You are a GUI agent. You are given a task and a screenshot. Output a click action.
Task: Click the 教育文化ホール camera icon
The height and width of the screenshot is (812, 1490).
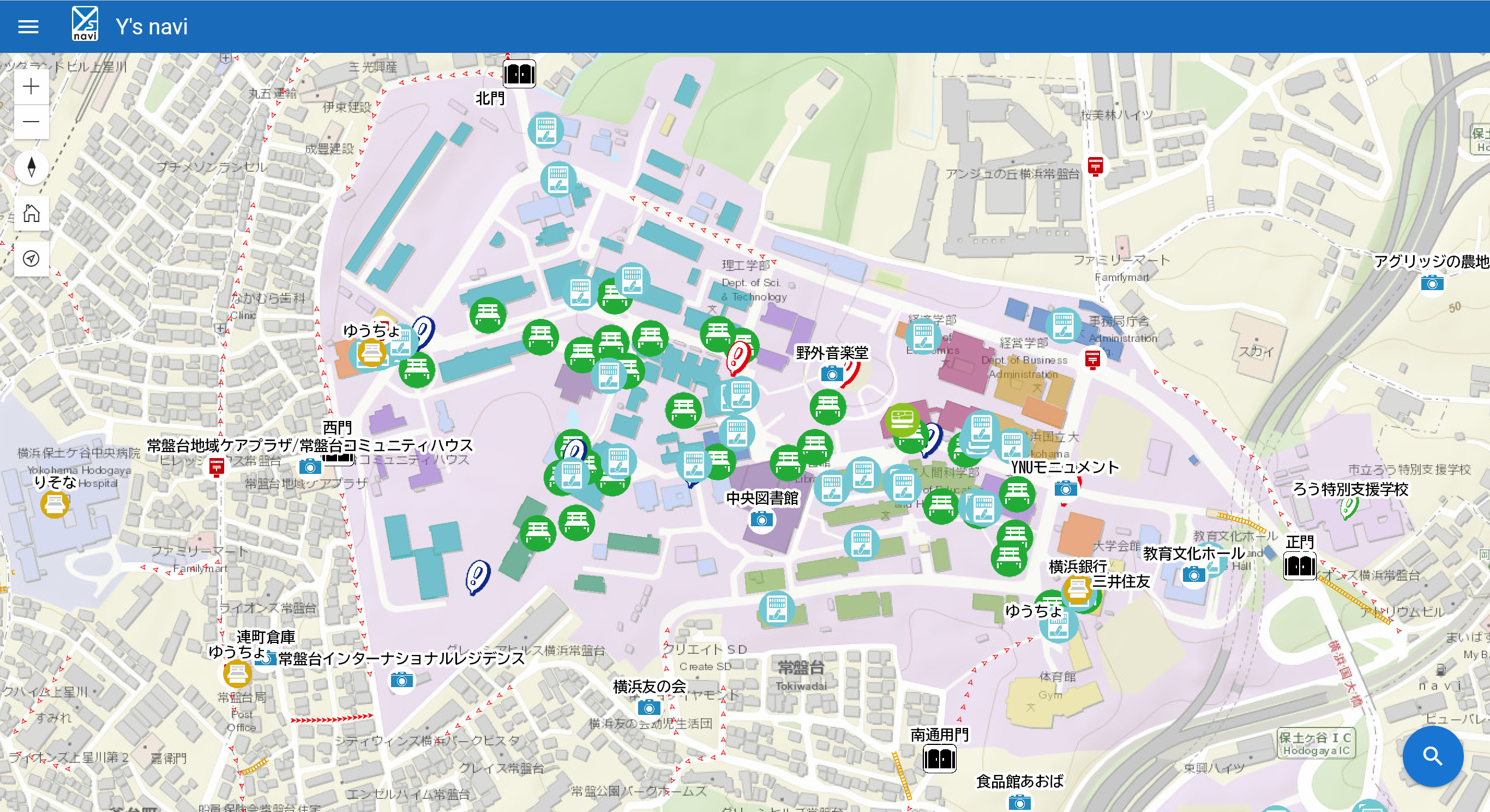(x=1194, y=574)
